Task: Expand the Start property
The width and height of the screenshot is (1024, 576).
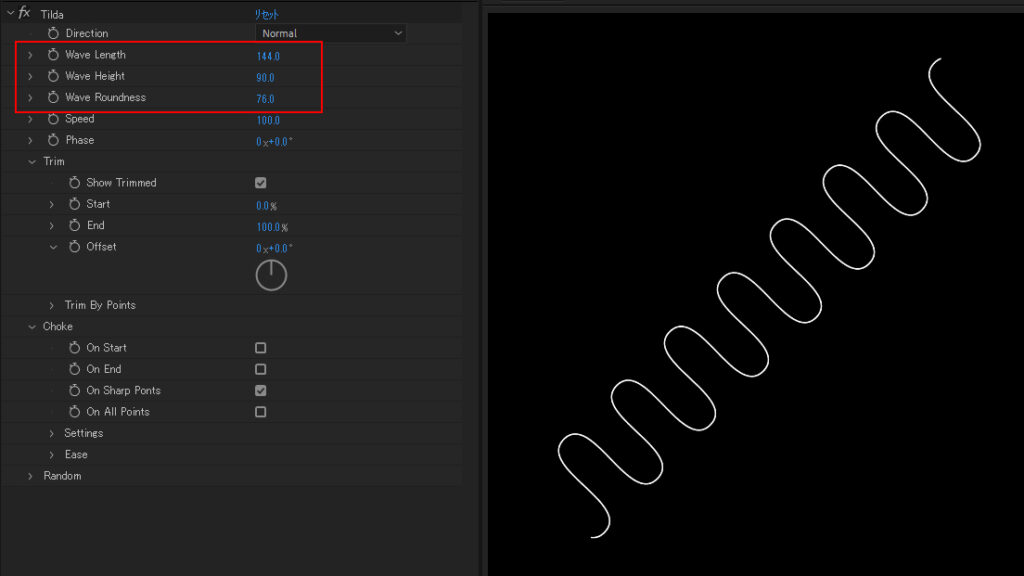Action: tap(52, 204)
